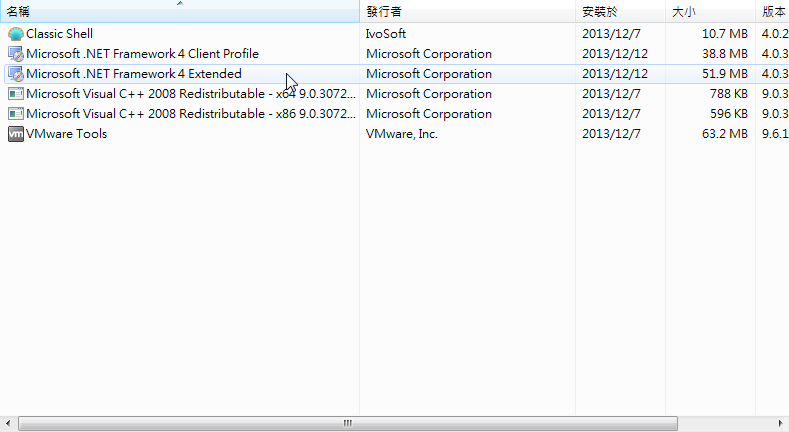Screen dimensions: 789x432
Task: Sort by the 發行者 column header
Action: (x=467, y=11)
